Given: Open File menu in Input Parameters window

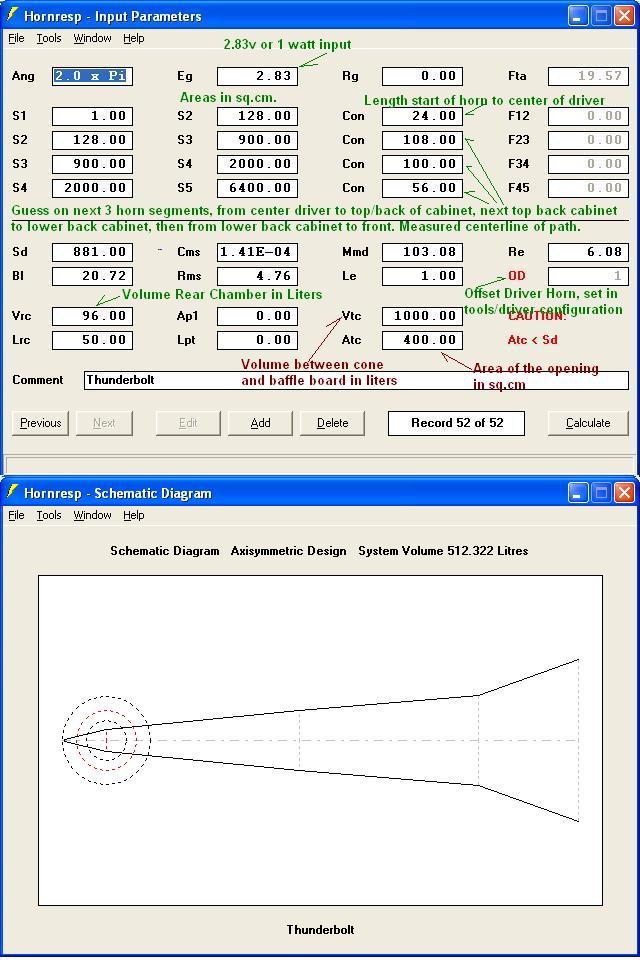Looking at the screenshot, I should 16,39.
